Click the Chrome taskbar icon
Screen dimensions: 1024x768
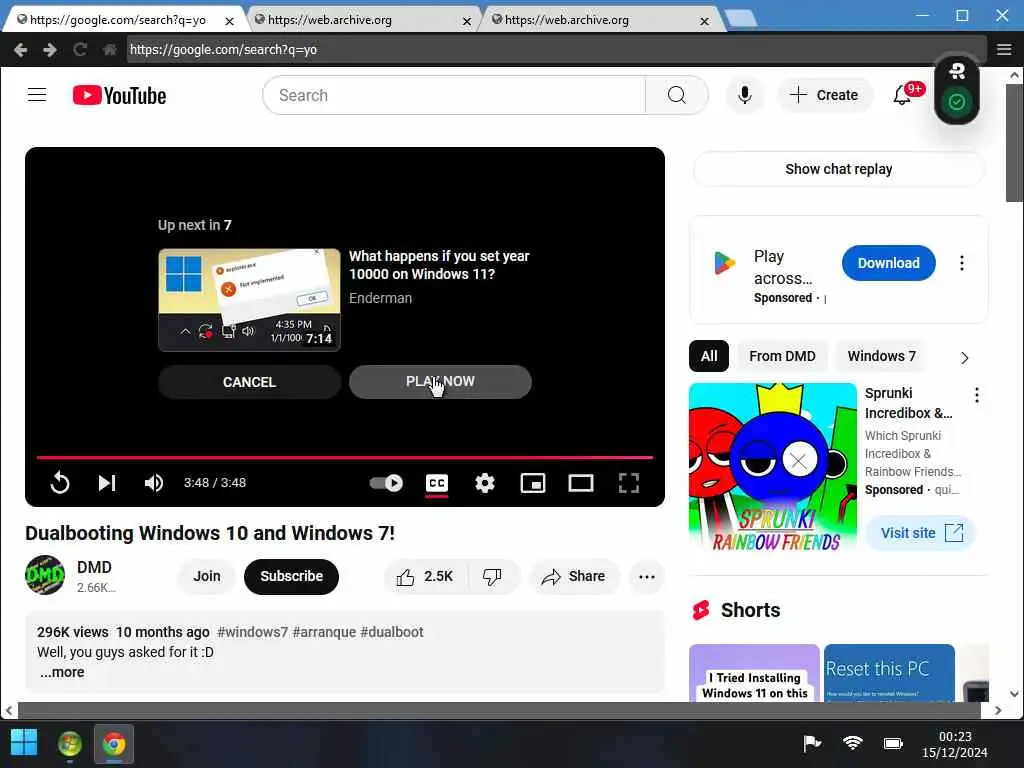pyautogui.click(x=114, y=744)
